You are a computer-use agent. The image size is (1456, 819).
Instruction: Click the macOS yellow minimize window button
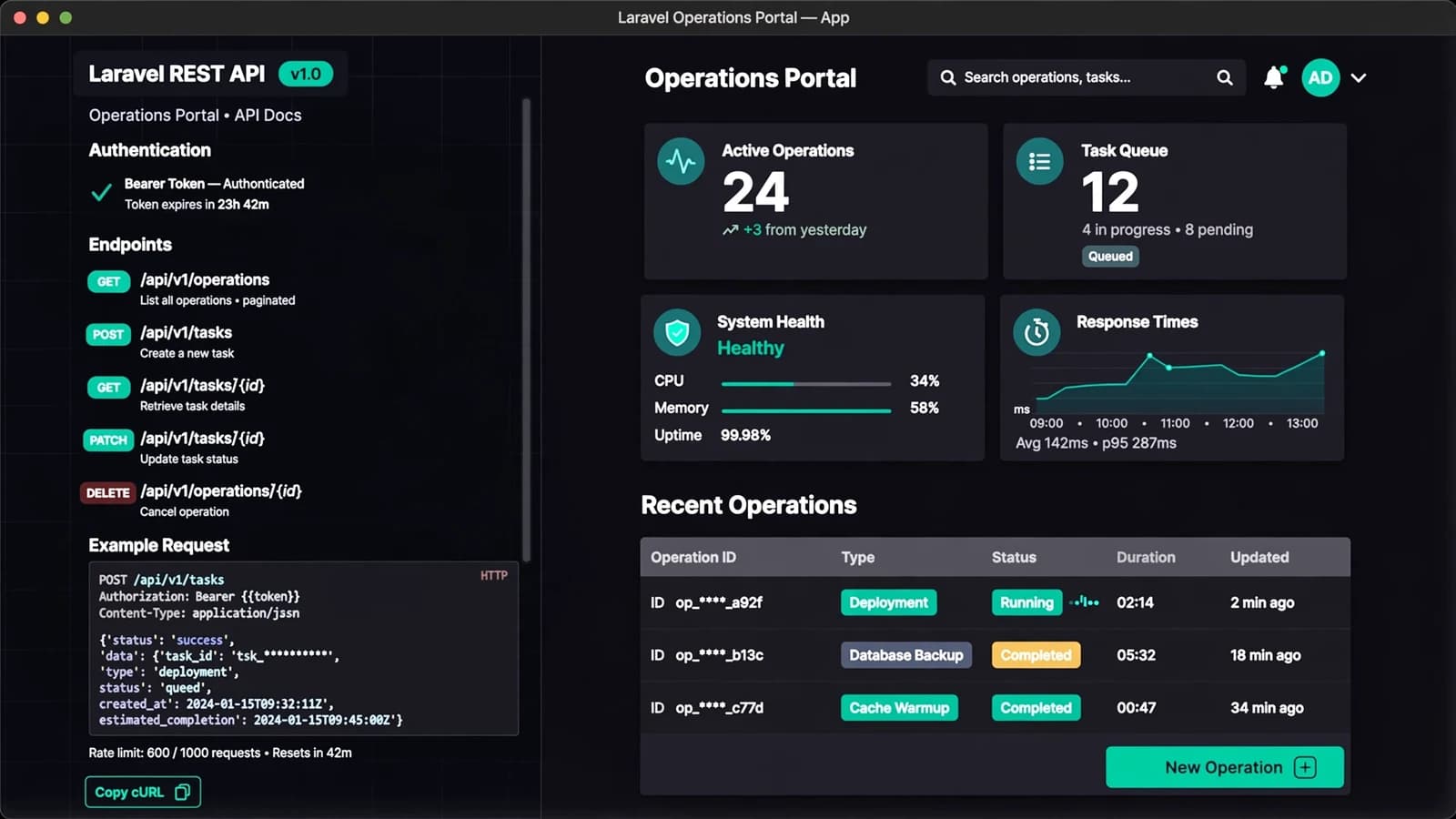(x=43, y=17)
